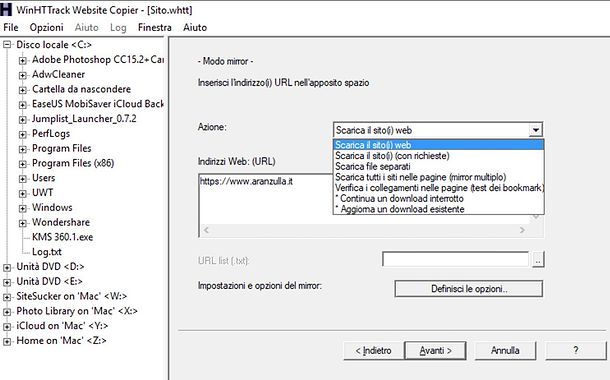Expand the EaseUS MobiSaver iCloud folder
The height and width of the screenshot is (380, 610).
[x=23, y=105]
